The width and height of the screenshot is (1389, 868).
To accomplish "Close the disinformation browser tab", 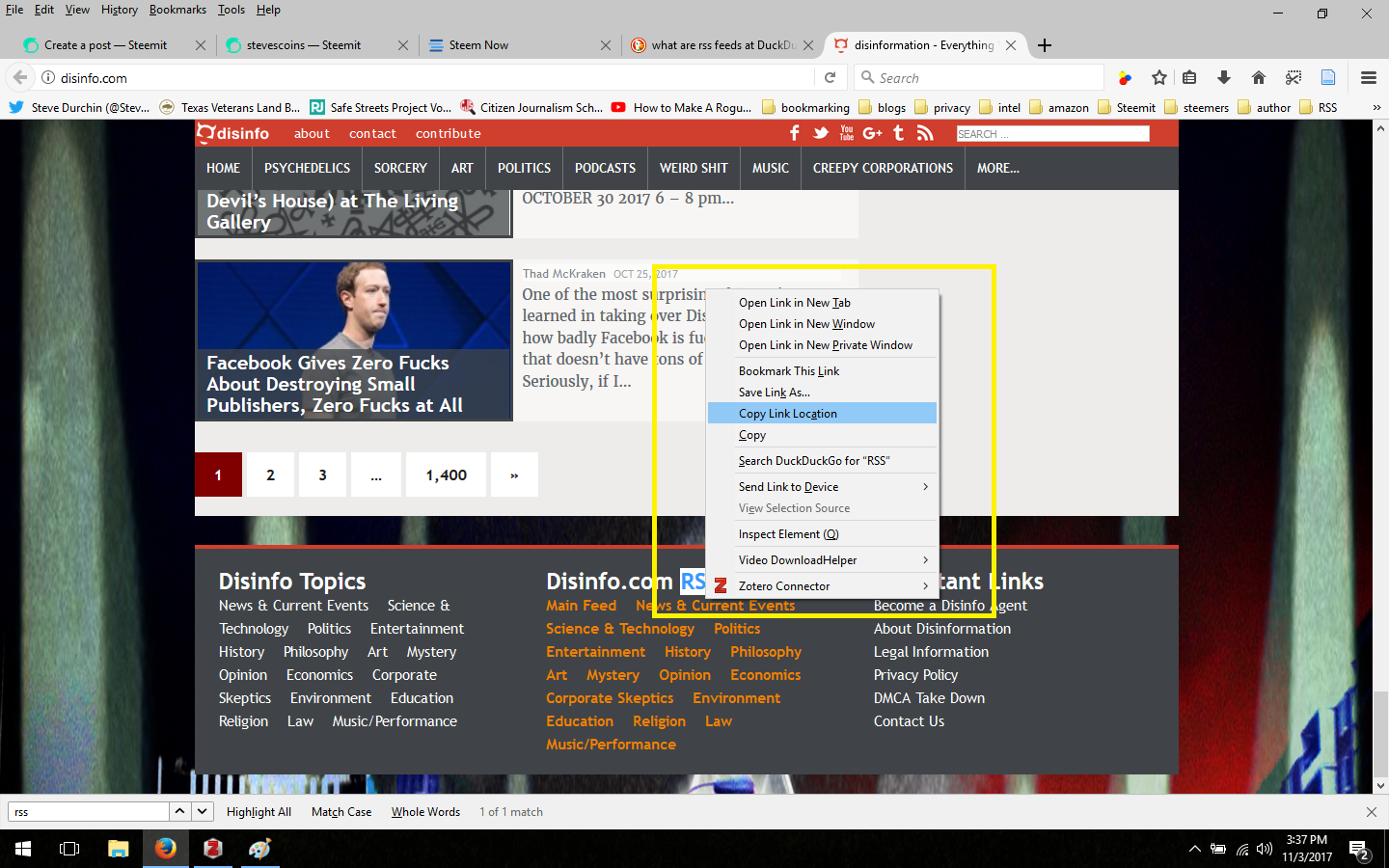I will tap(1011, 45).
